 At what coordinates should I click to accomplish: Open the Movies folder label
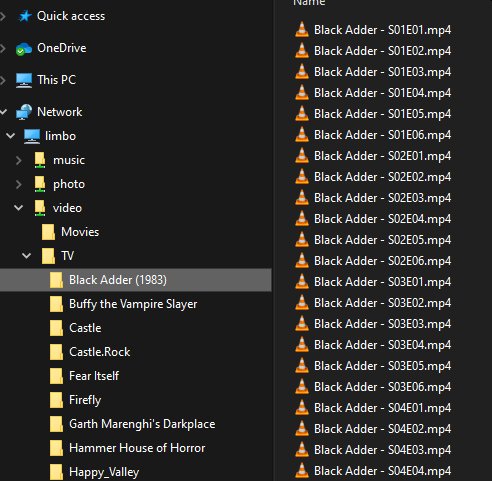80,232
